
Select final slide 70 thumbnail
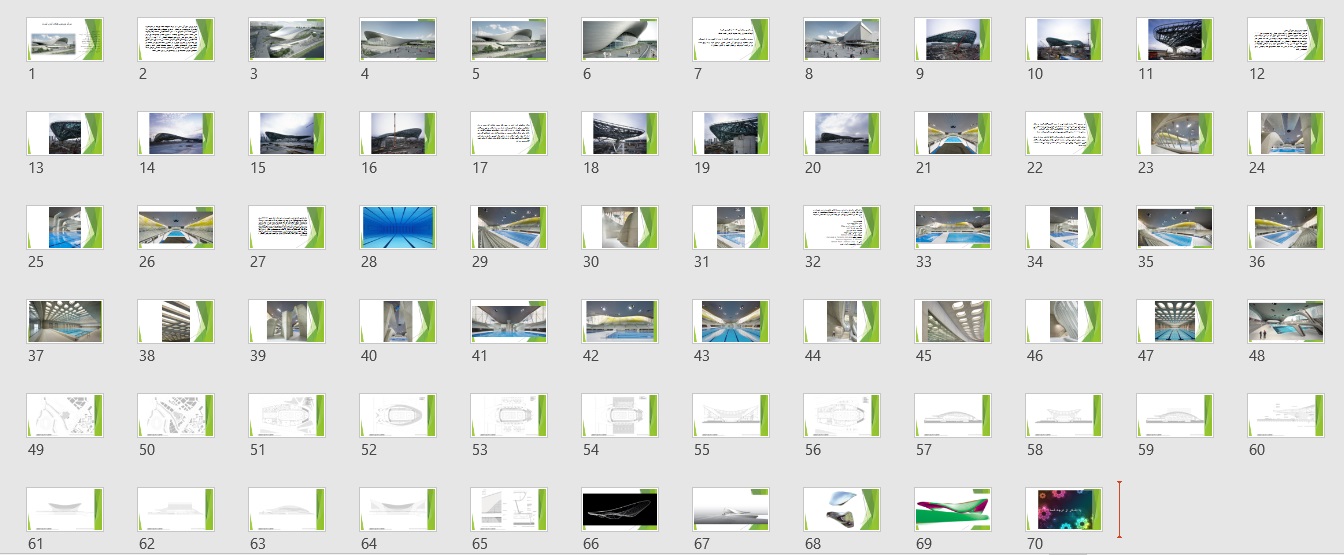1064,510
